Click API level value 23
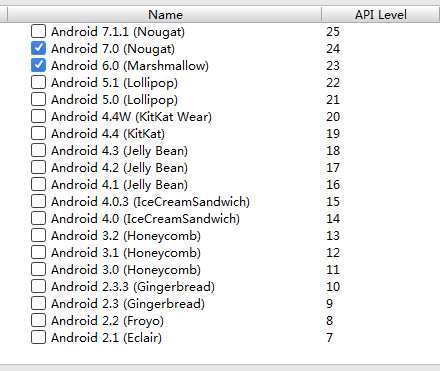Screen dimensions: 440x371 [x=333, y=66]
